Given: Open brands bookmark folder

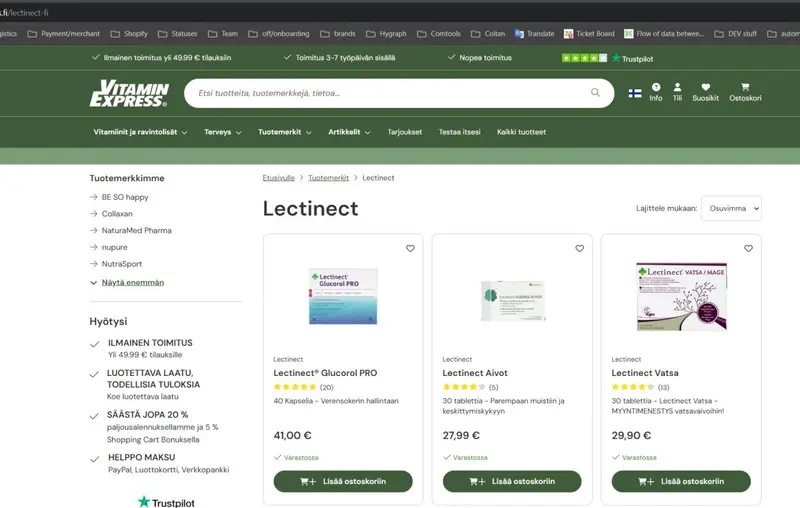Looking at the screenshot, I should click(338, 34).
